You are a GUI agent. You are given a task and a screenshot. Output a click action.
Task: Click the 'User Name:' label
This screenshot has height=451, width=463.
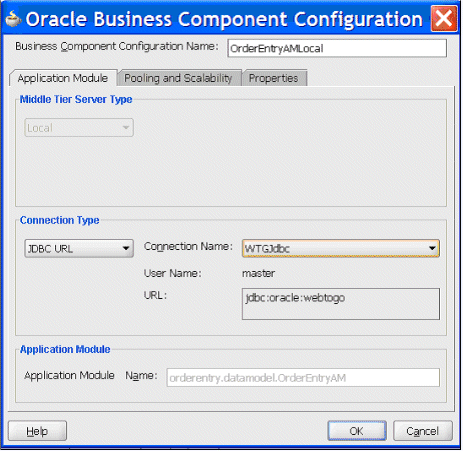coord(173,274)
